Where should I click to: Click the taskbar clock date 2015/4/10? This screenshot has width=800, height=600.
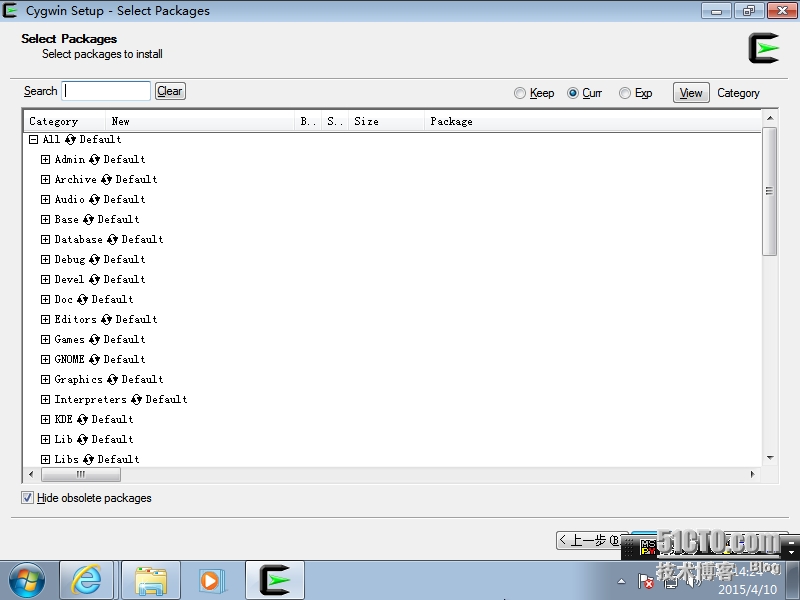(747, 590)
